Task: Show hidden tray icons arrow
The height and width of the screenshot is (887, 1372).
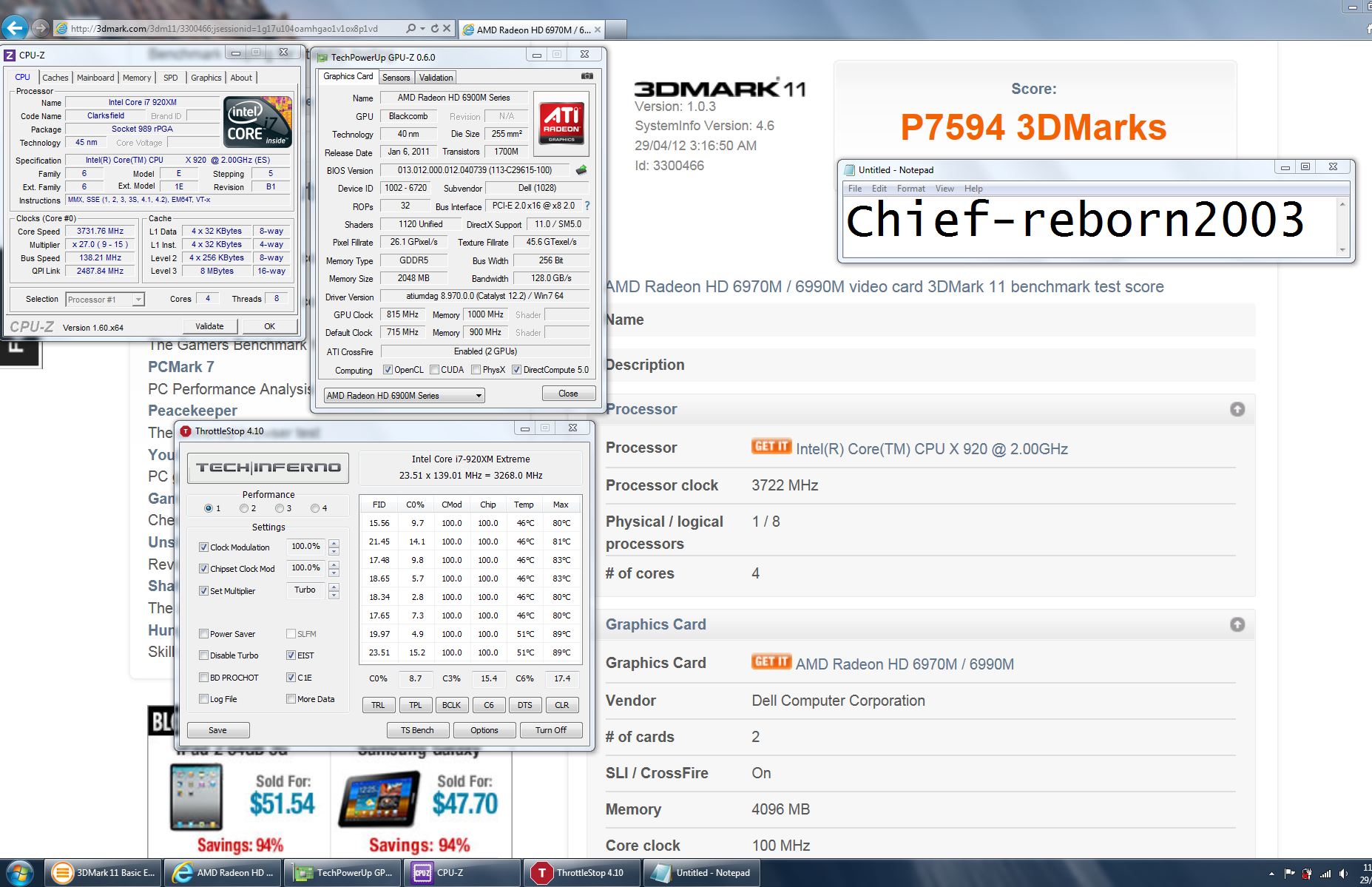Action: [x=1271, y=874]
